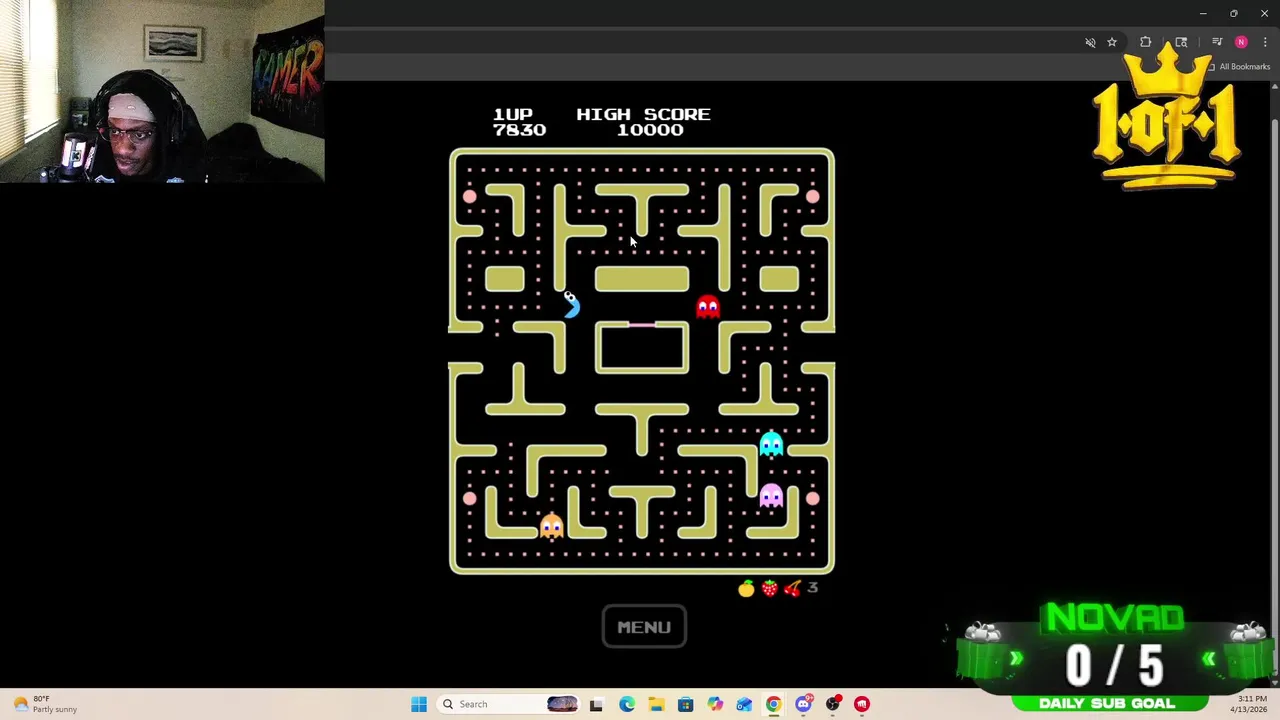The image size is (1280, 720).
Task: Open Chrome's three-dot menu
Action: pos(1265,42)
